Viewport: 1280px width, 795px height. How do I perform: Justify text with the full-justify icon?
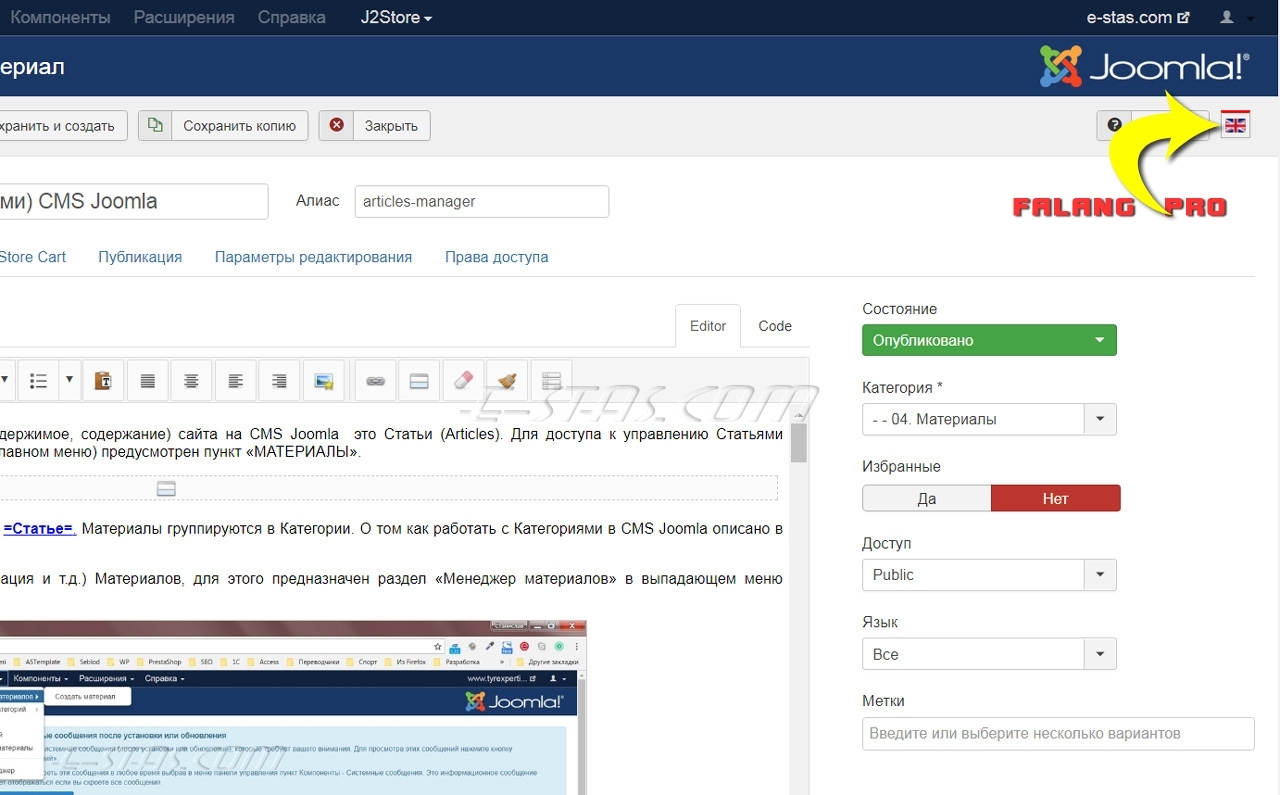(147, 381)
